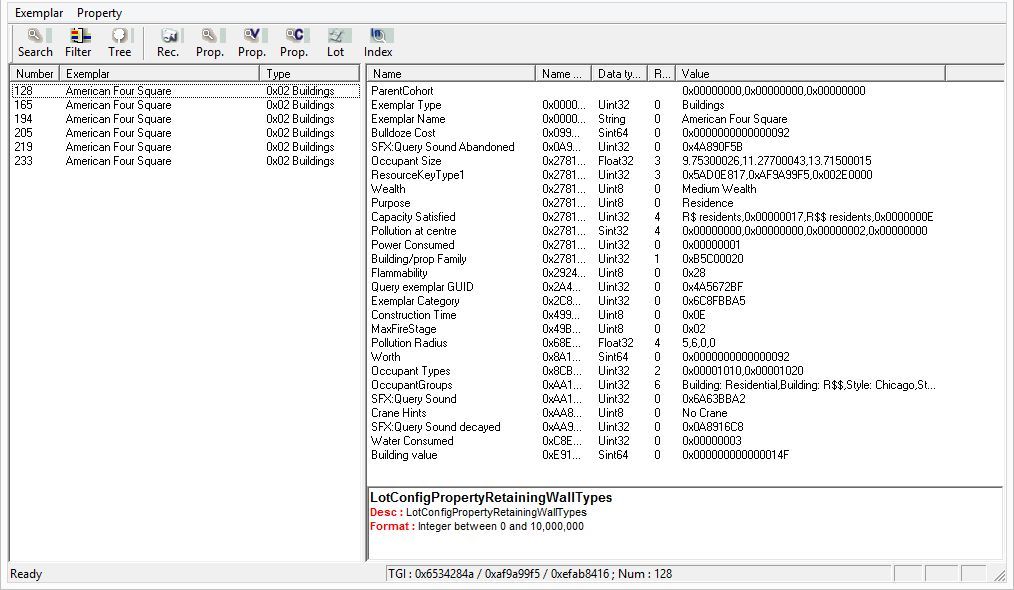This screenshot has height=590, width=1014.
Task: Switch to Tree view icon
Action: coord(120,43)
